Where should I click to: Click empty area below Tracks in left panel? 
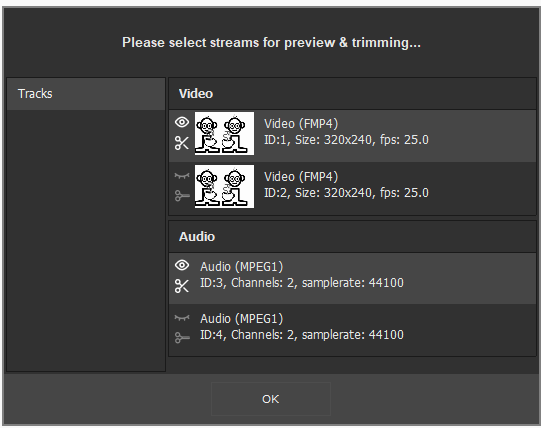[x=86, y=241]
